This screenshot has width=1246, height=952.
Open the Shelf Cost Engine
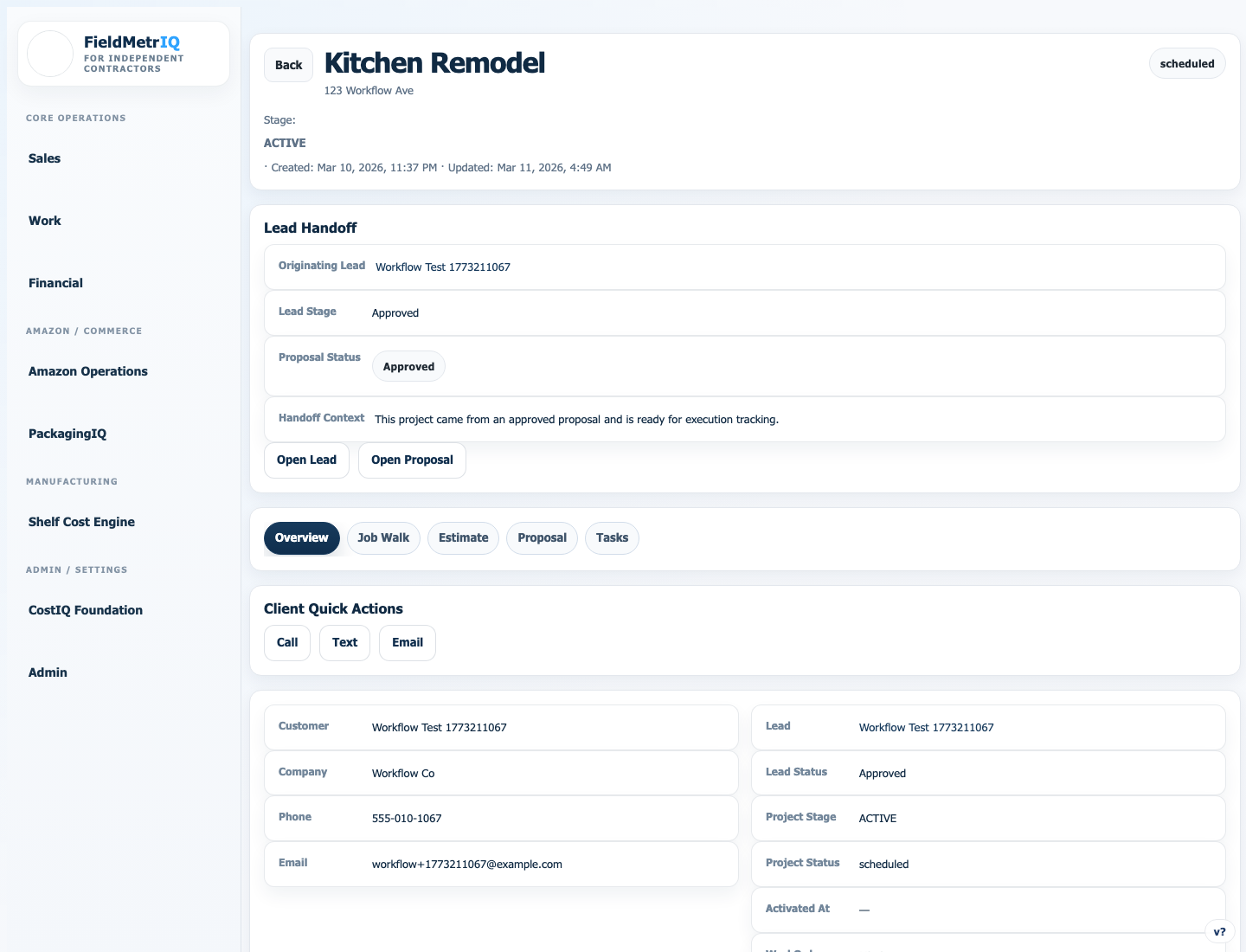click(81, 522)
